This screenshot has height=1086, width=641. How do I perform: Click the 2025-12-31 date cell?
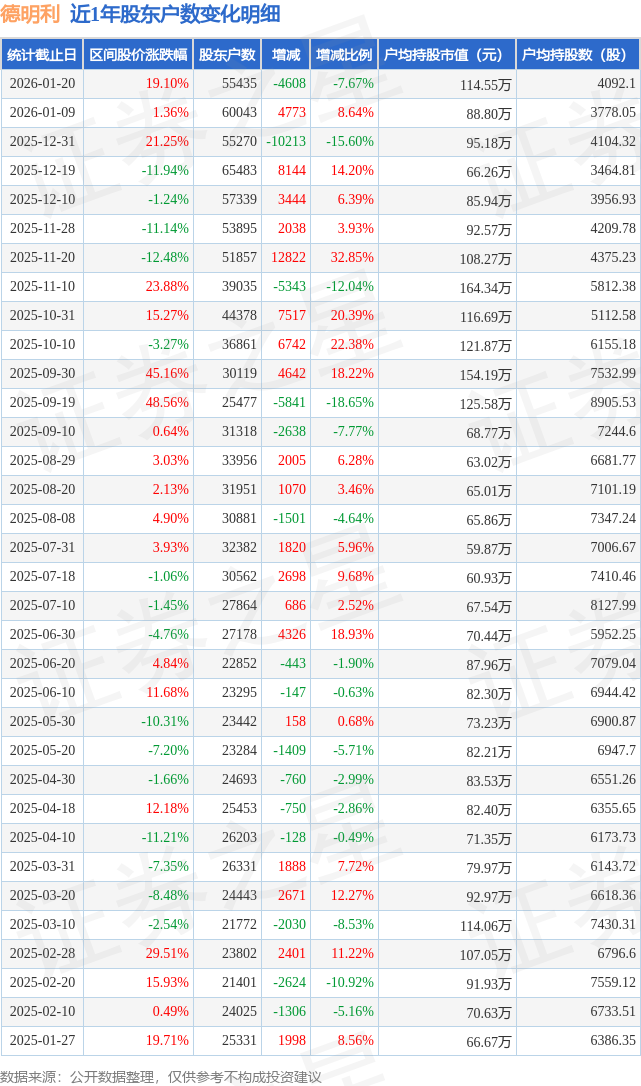tap(42, 142)
